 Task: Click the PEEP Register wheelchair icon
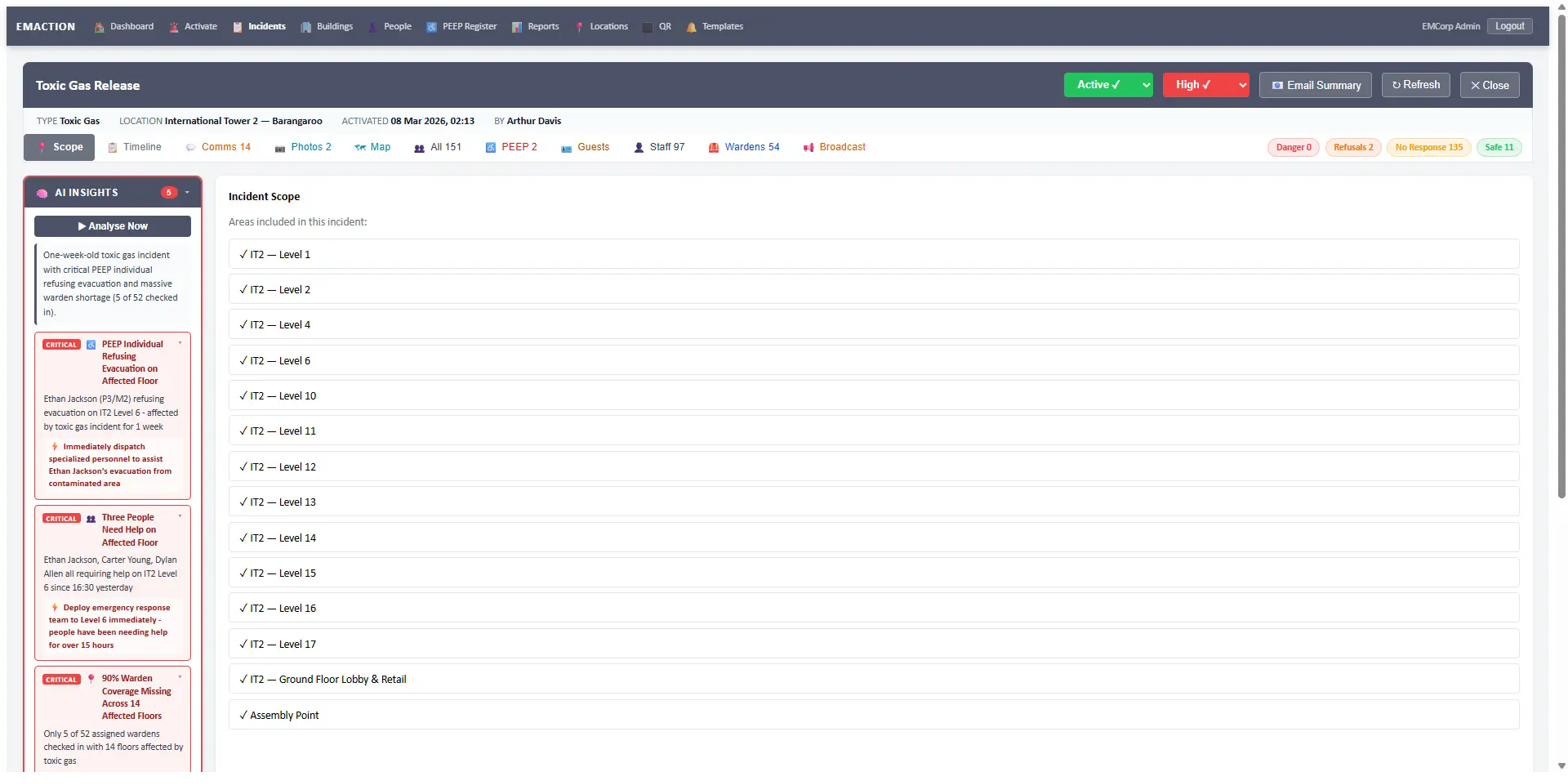[432, 27]
